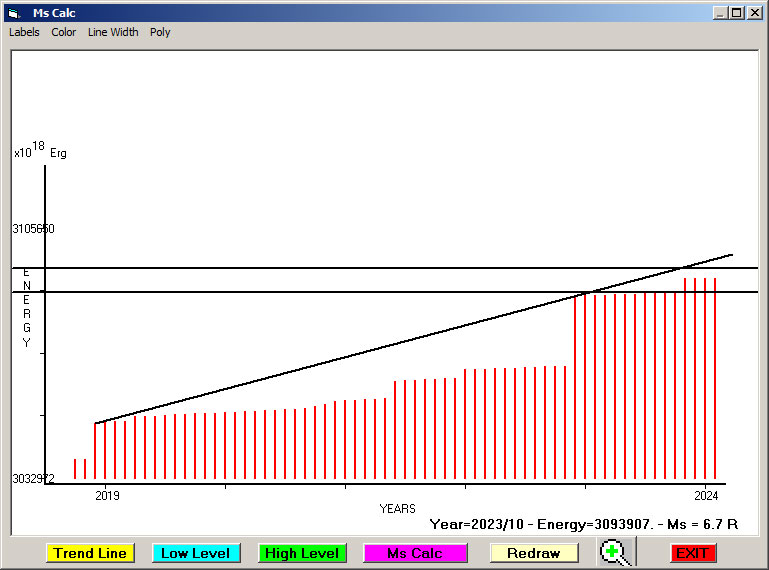
Task: Maximize the Ms Calc window
Action: [737, 13]
